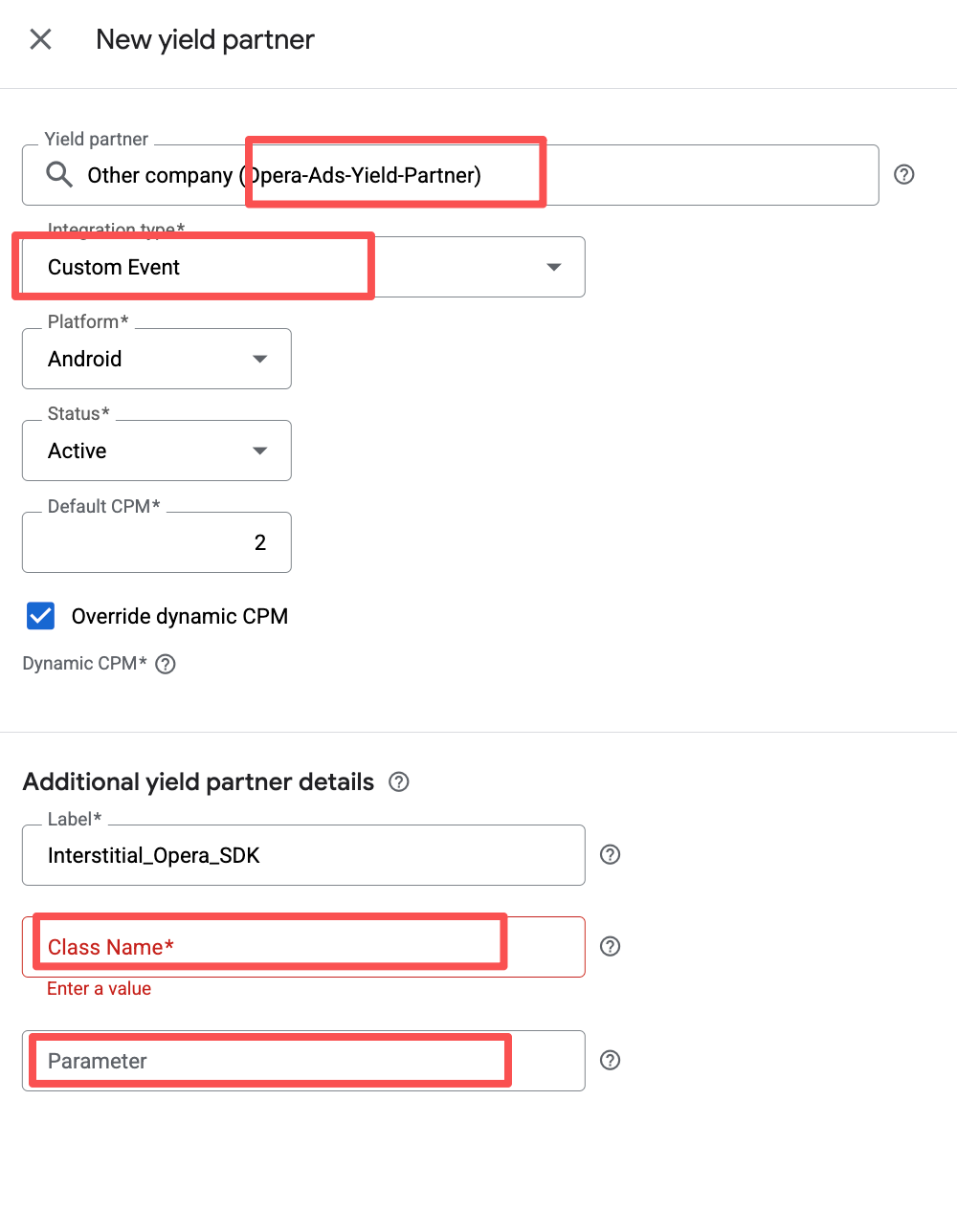Open help next to Dynamic CPM
This screenshot has height=1232, width=957.
(x=166, y=664)
